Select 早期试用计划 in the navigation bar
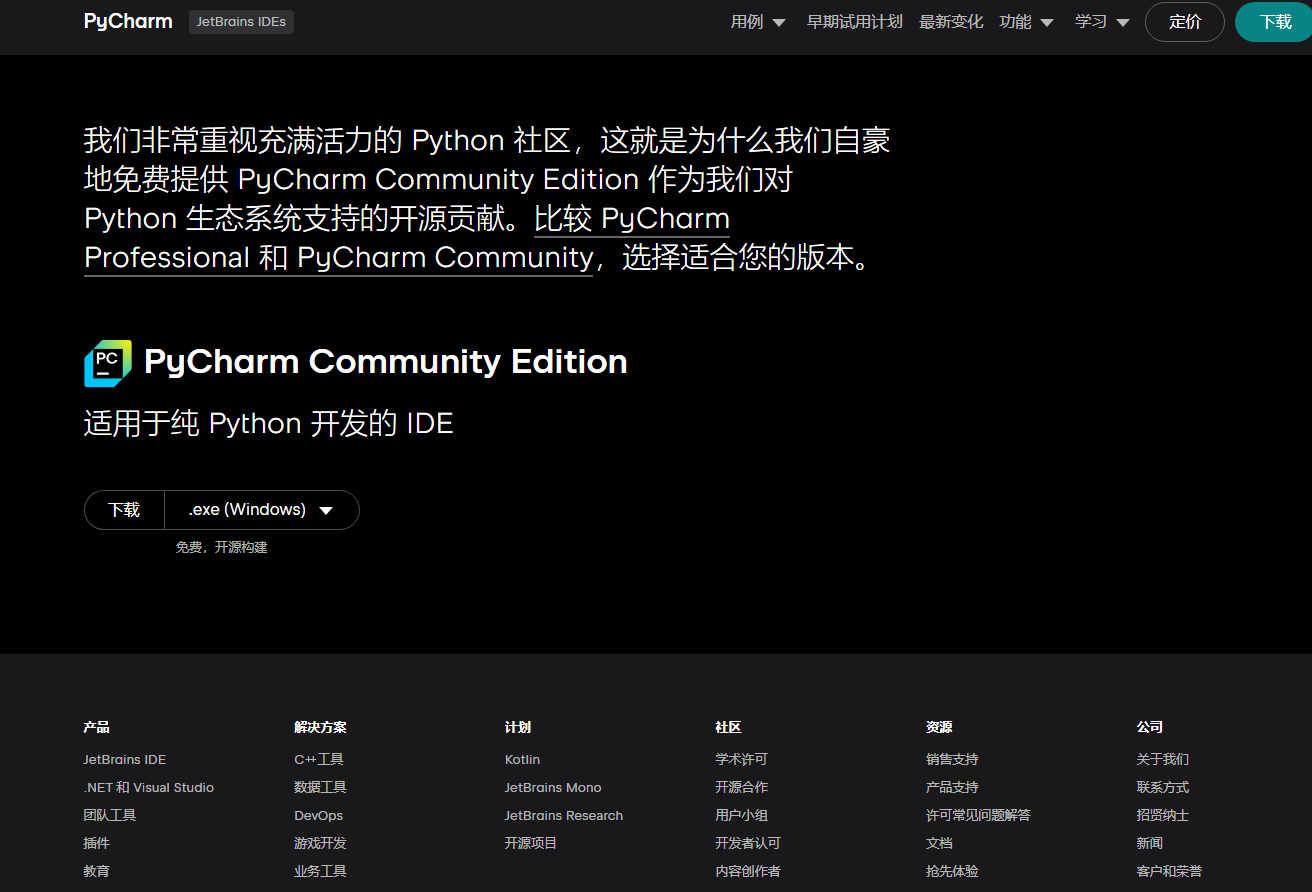1312x892 pixels. pos(855,21)
